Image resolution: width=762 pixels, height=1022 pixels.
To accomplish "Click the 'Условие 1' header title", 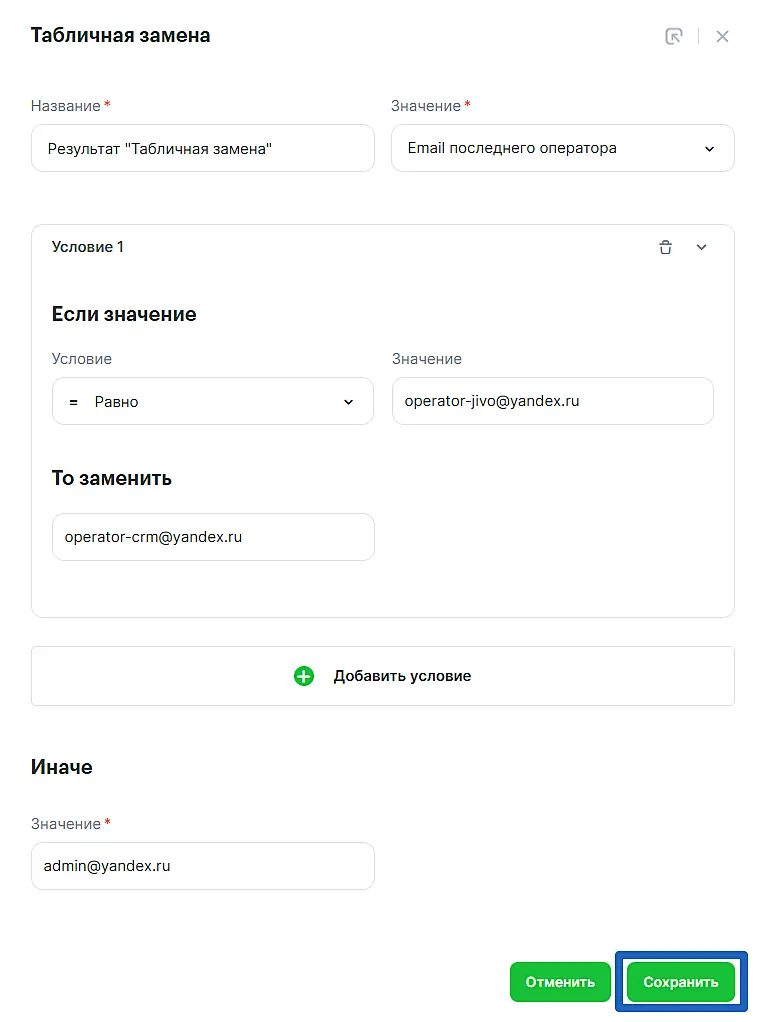I will [x=88, y=247].
